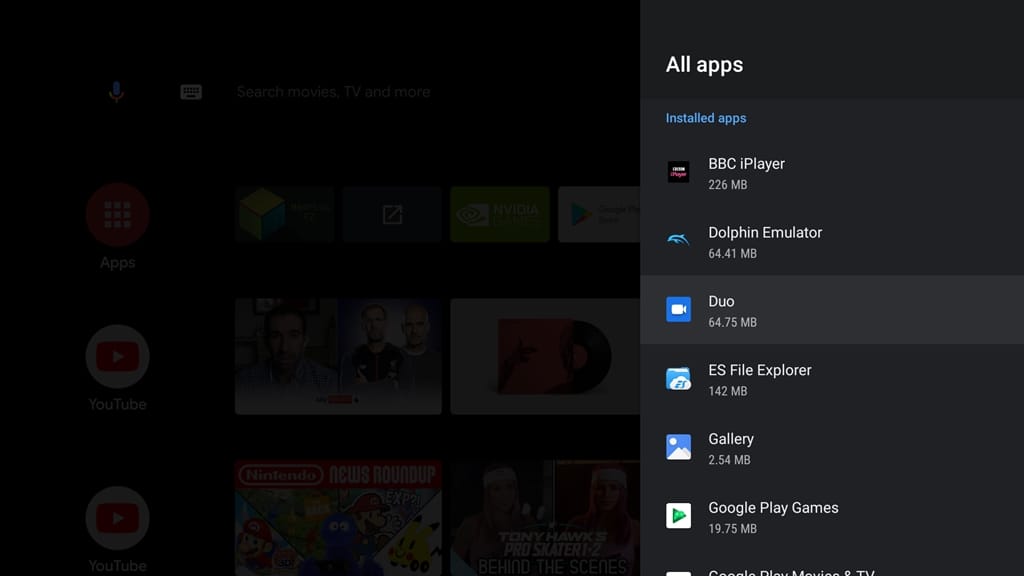Open the Google Play Store tile
This screenshot has width=1024, height=576.
tap(598, 214)
